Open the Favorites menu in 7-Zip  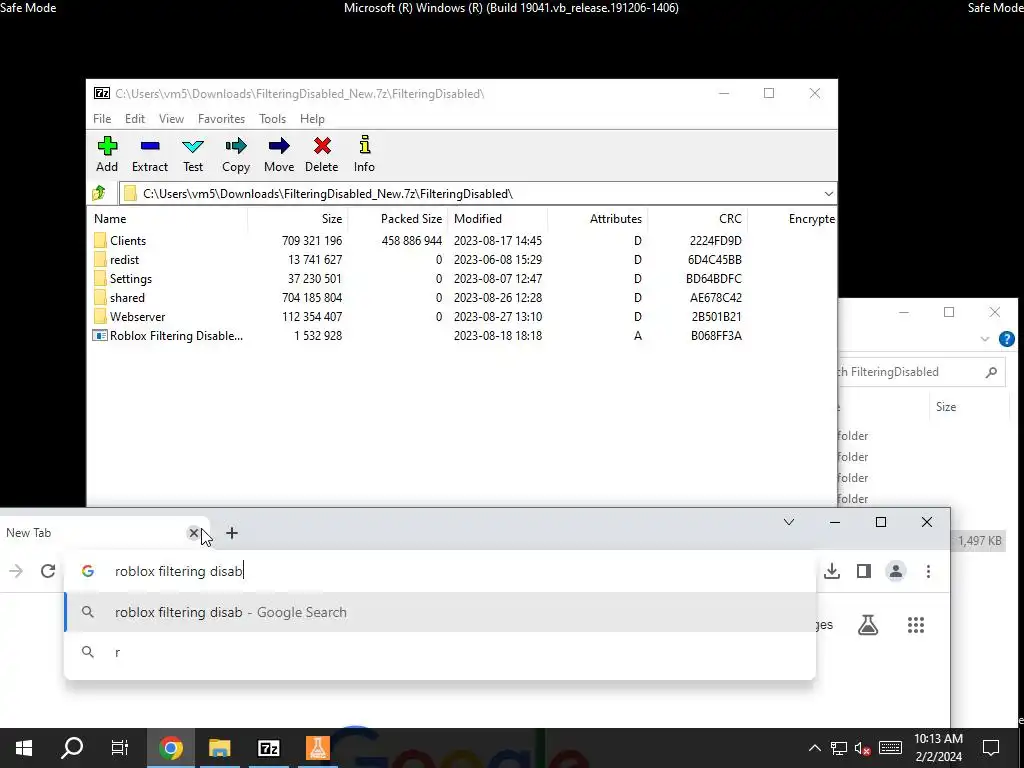tap(221, 119)
